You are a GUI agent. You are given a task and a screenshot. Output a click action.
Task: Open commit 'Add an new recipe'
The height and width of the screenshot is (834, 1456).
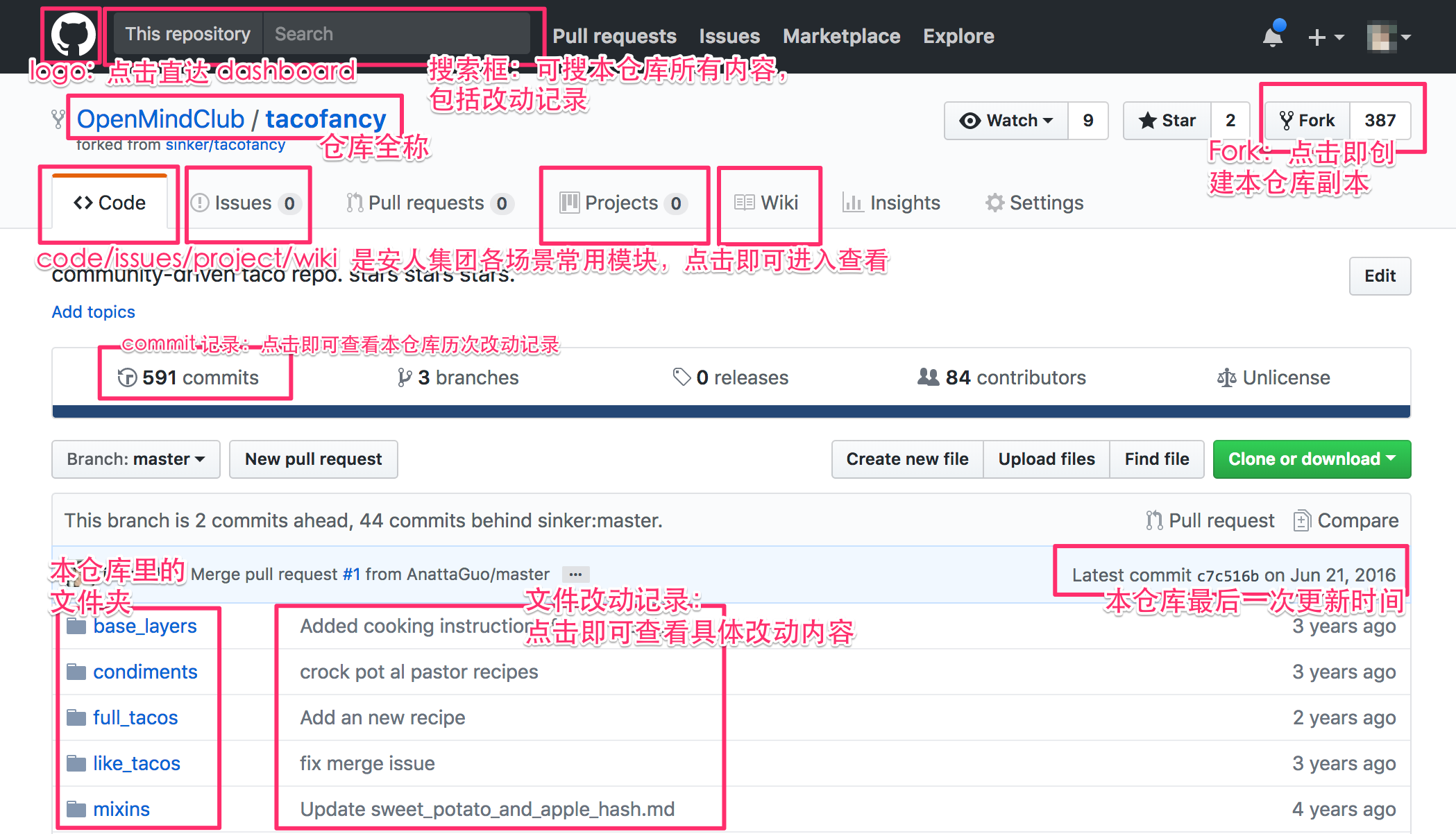point(382,718)
